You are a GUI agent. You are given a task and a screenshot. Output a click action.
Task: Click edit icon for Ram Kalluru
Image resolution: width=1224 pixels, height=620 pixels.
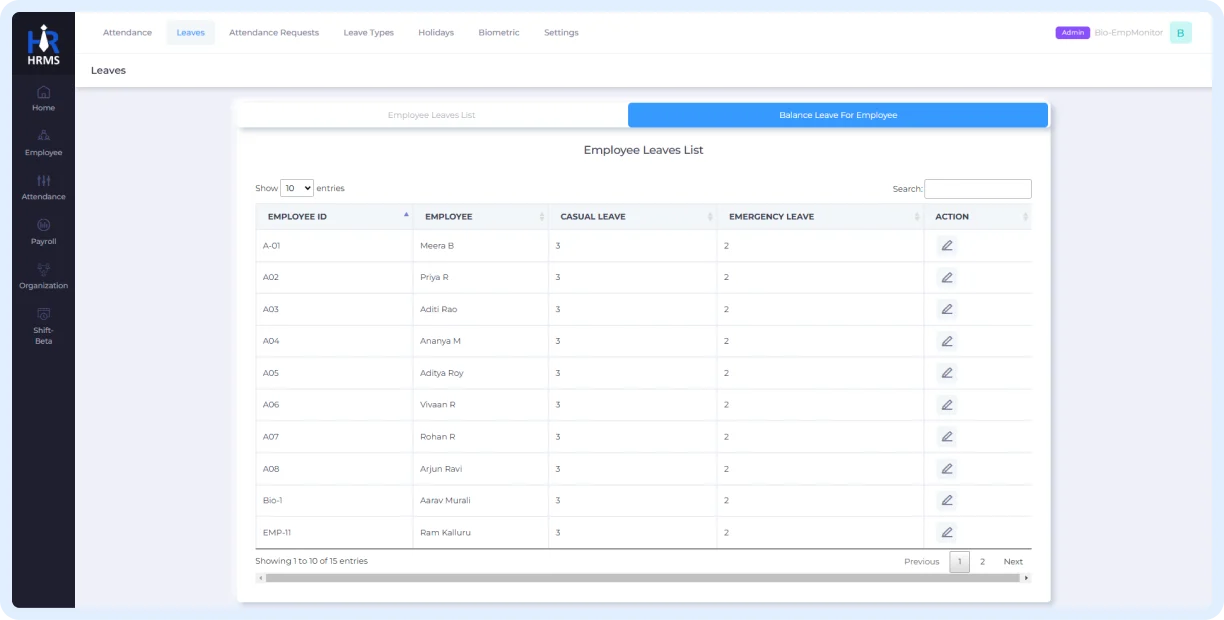point(946,532)
